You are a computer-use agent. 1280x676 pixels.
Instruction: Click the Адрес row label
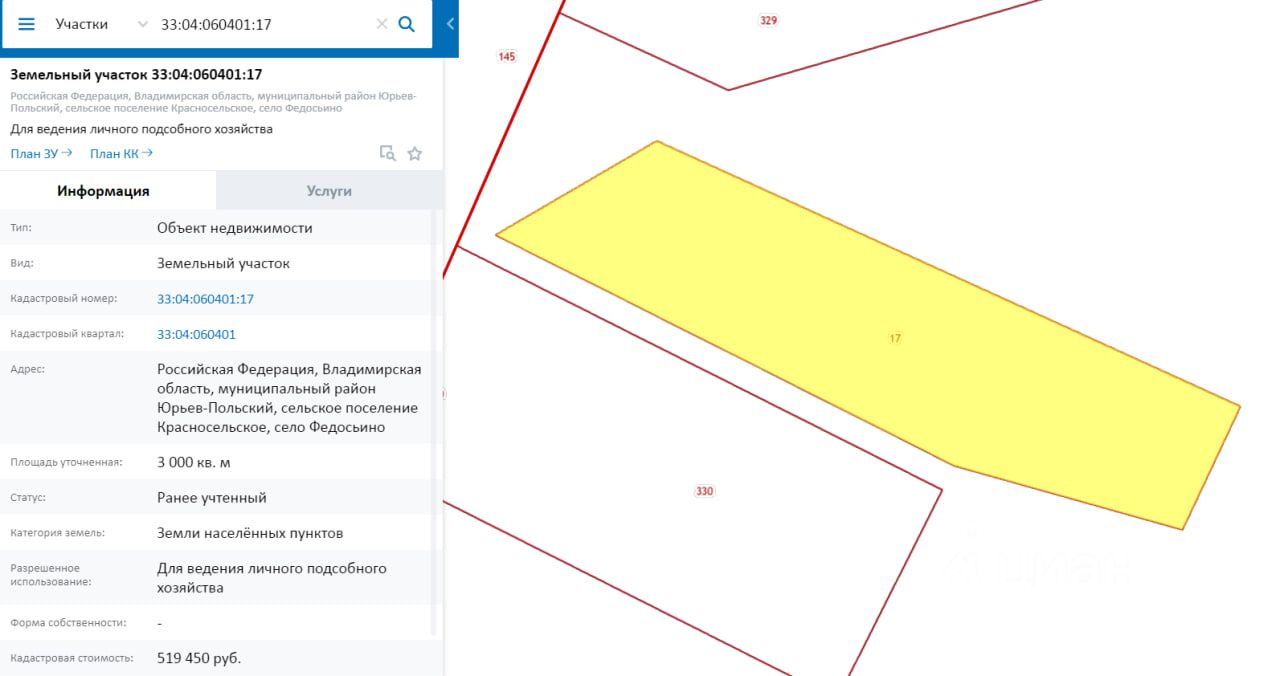tap(27, 369)
